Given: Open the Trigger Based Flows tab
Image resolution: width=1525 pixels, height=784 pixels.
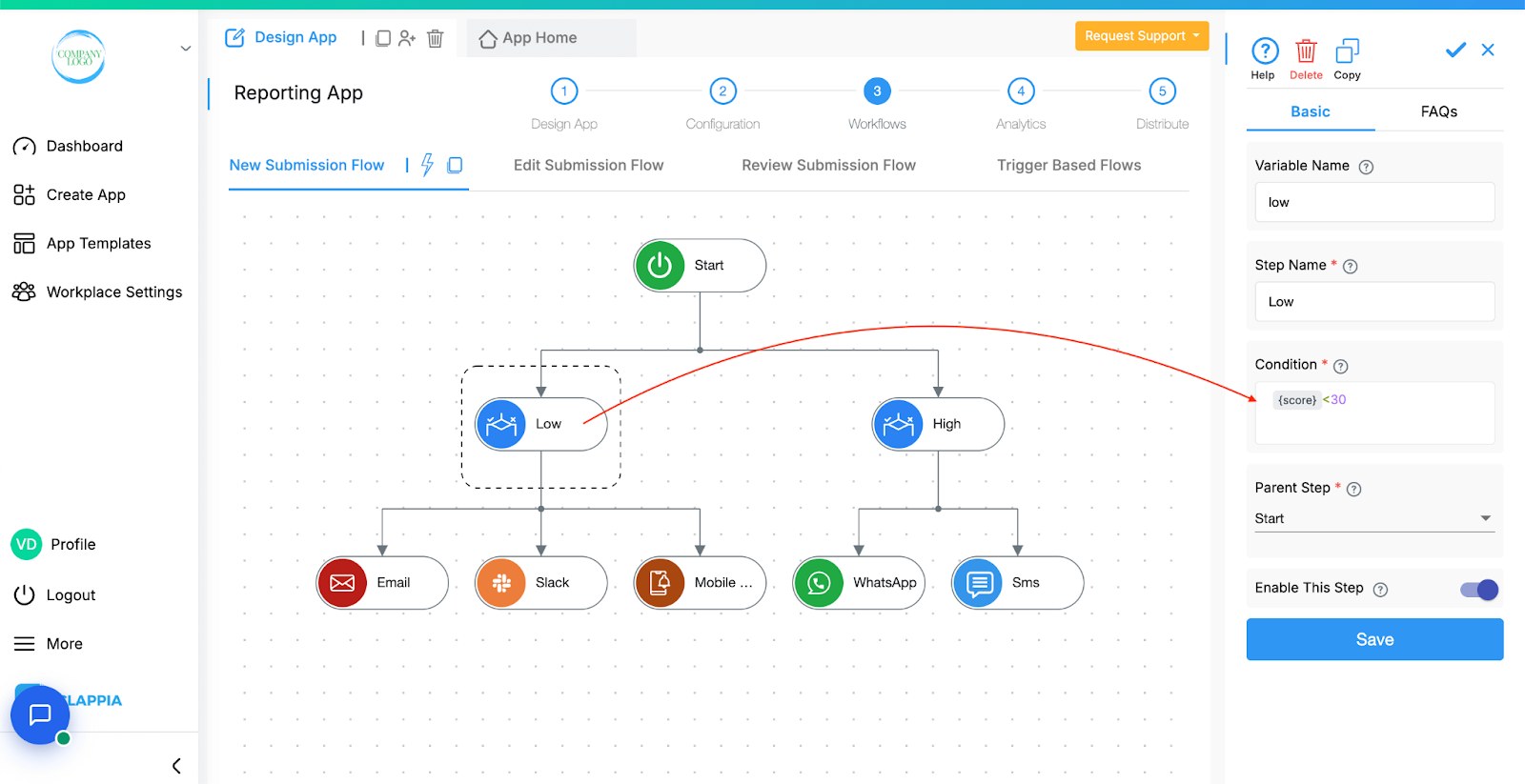Looking at the screenshot, I should coord(1068,165).
